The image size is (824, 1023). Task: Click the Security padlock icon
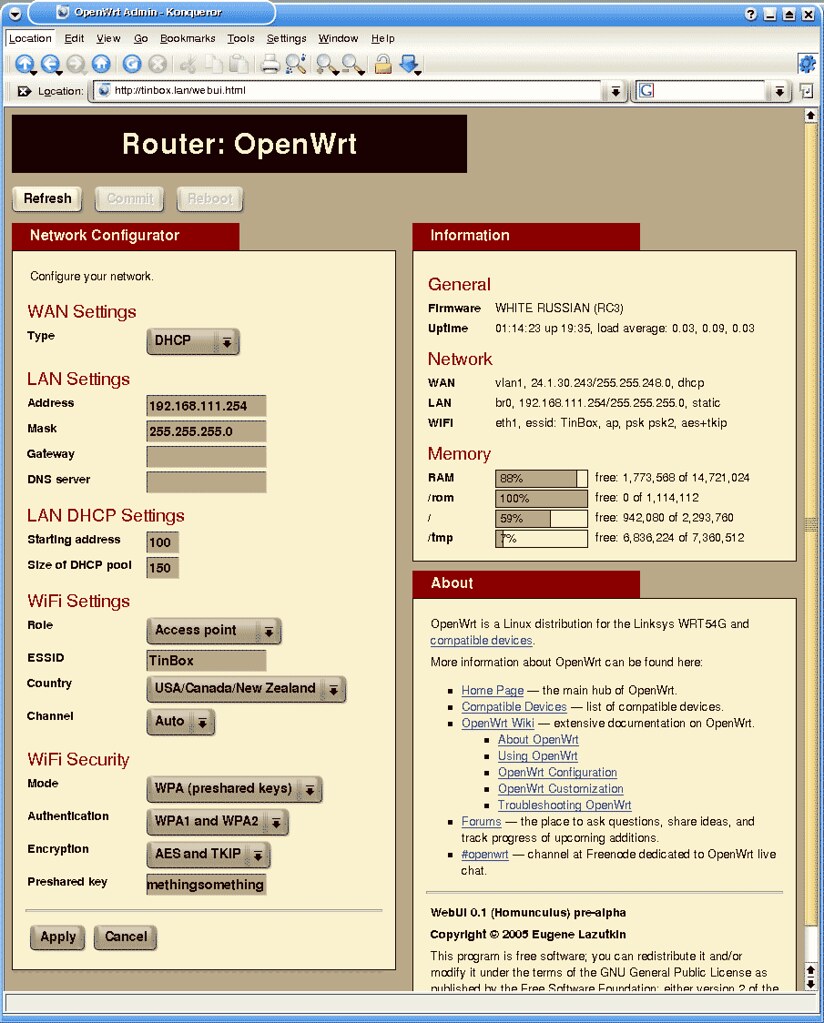point(384,64)
